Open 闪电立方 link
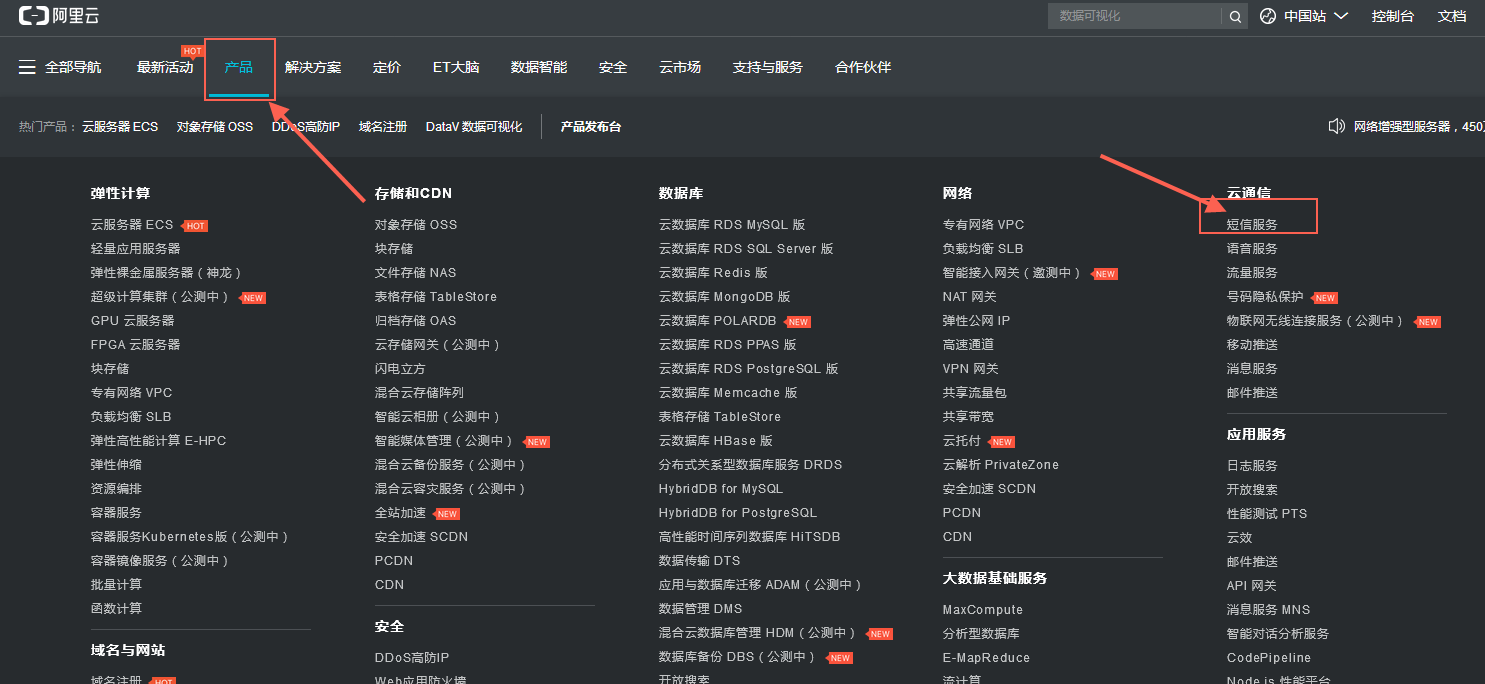The width and height of the screenshot is (1485, 684). coord(400,369)
